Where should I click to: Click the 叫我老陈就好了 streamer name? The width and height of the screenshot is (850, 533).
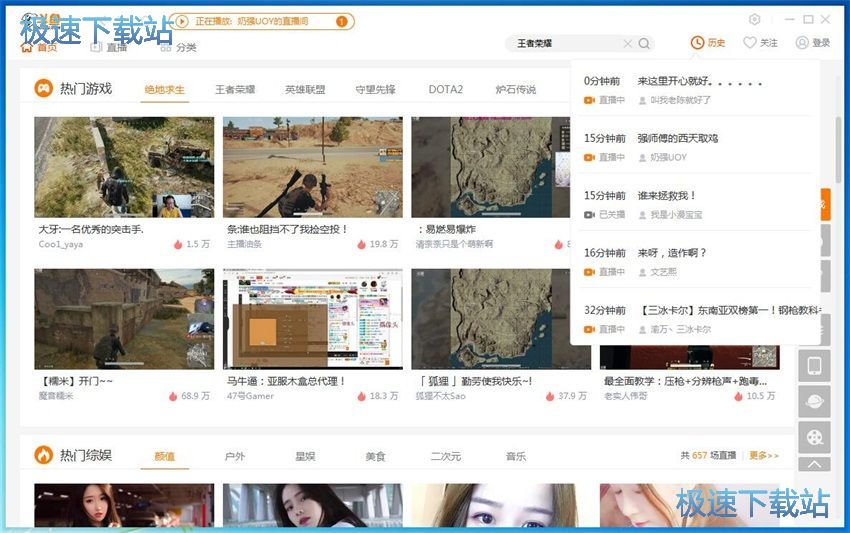tap(680, 100)
